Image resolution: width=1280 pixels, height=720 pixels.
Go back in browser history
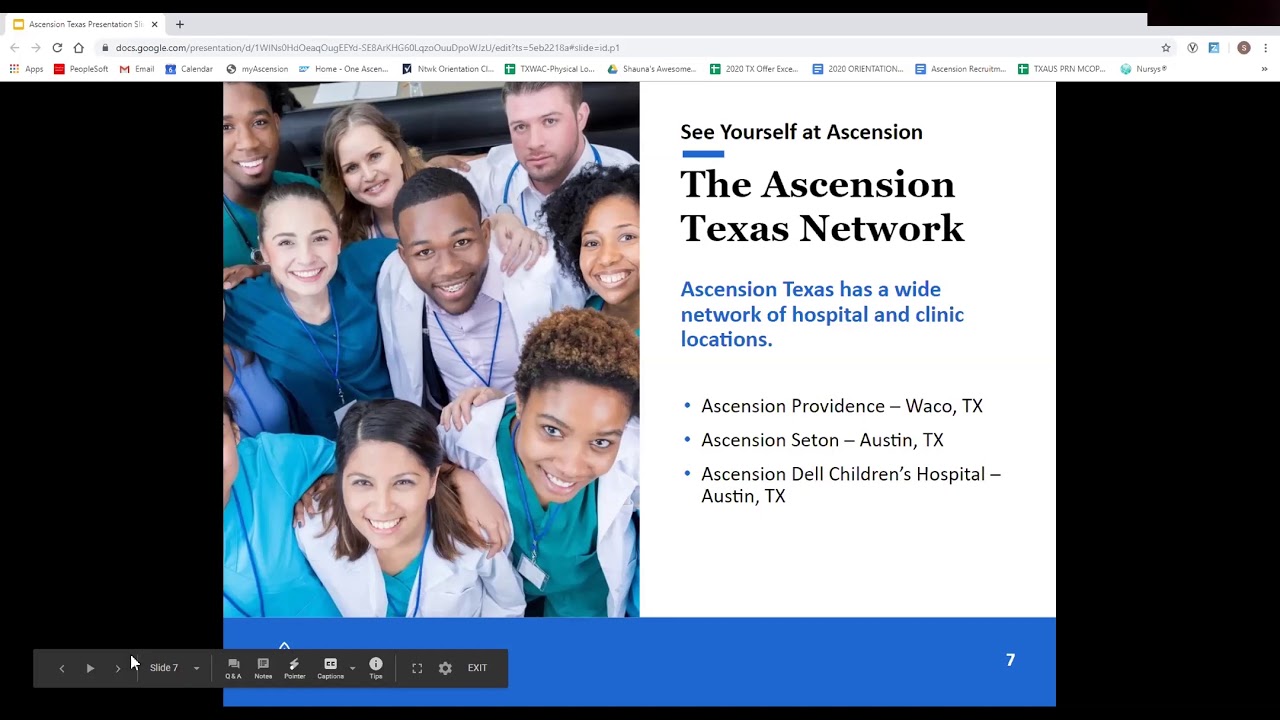(14, 47)
